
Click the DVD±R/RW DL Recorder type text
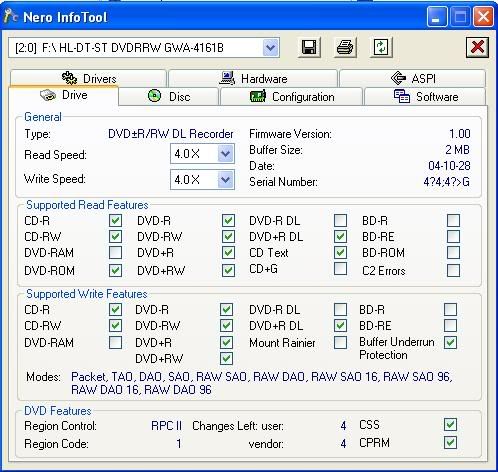click(171, 134)
